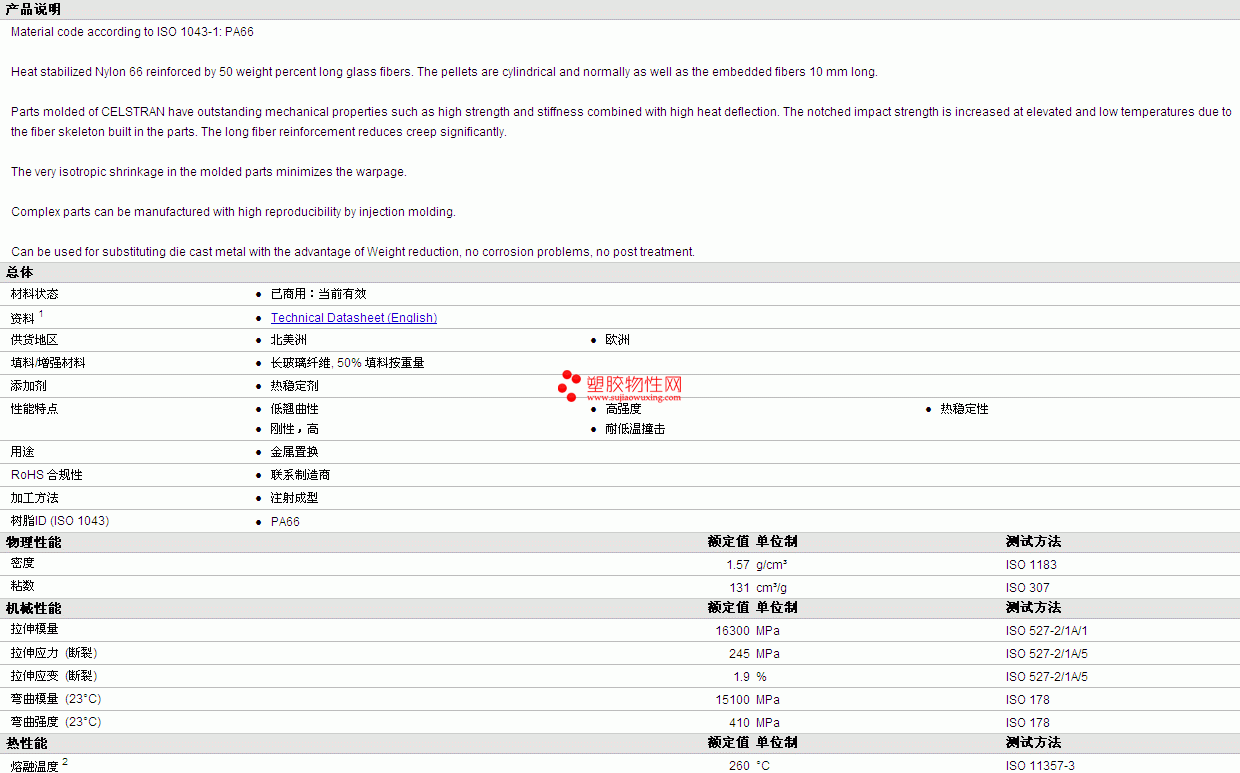The width and height of the screenshot is (1240, 773).
Task: Click the 物理性能 section header
Action: click(33, 542)
